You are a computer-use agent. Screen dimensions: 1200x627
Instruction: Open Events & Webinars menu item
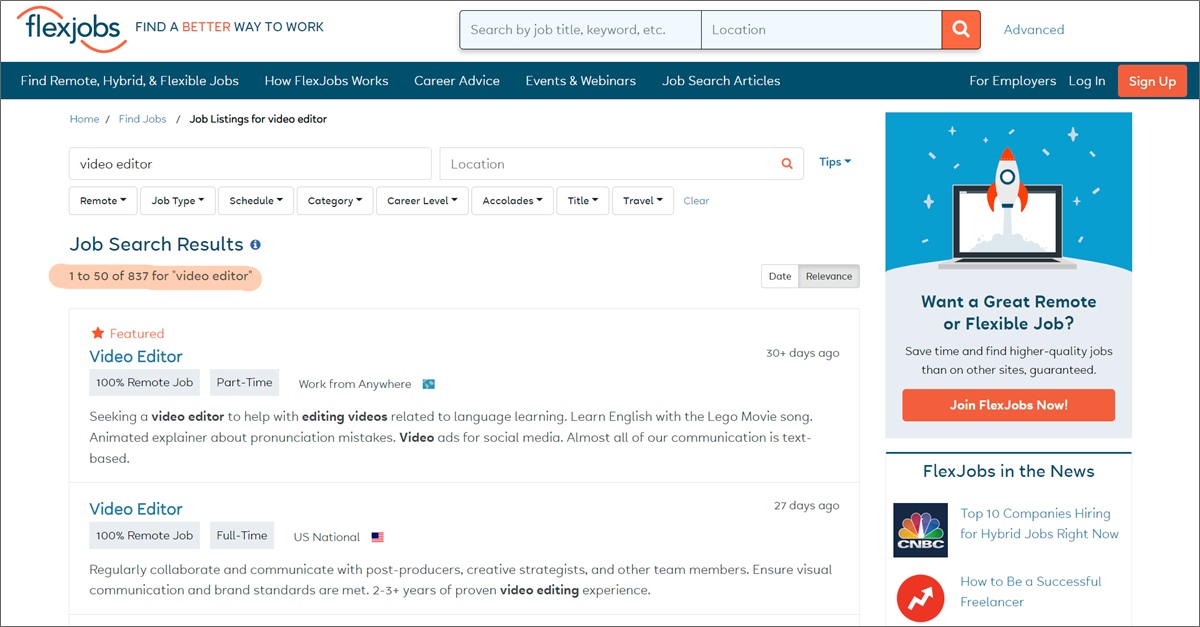click(x=581, y=81)
